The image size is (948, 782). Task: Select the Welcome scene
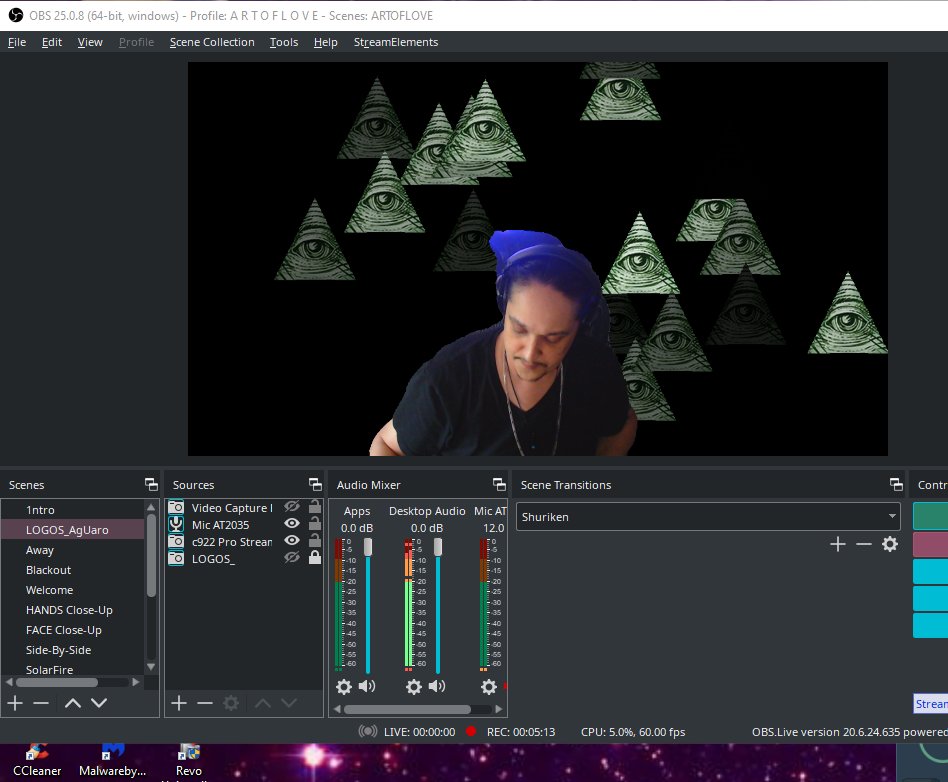(x=73, y=590)
